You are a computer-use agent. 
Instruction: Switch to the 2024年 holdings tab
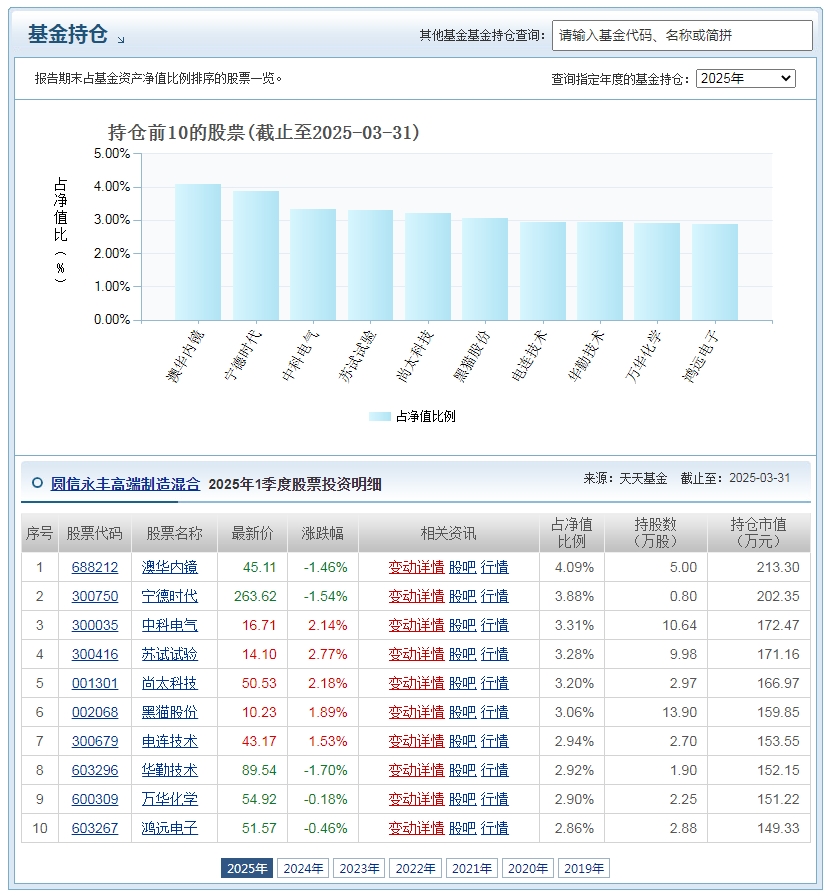pyautogui.click(x=303, y=869)
